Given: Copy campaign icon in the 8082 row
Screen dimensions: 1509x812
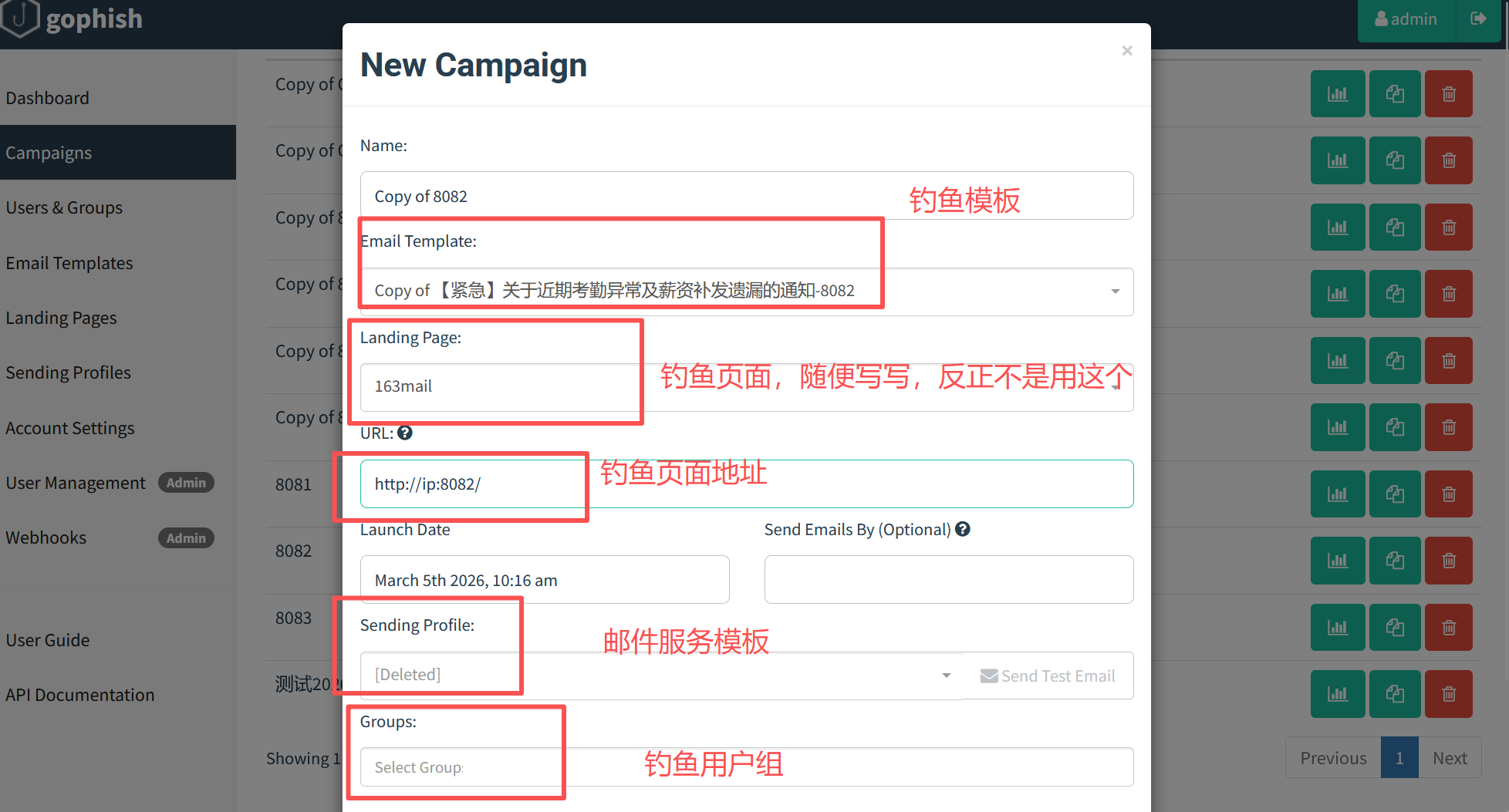Looking at the screenshot, I should click(x=1395, y=561).
